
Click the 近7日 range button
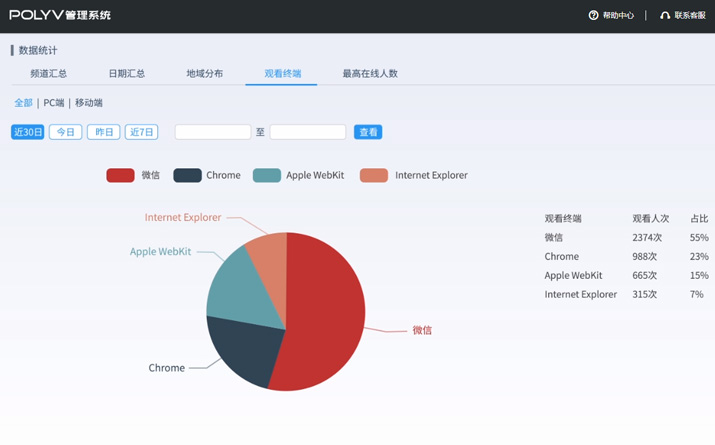tap(141, 132)
